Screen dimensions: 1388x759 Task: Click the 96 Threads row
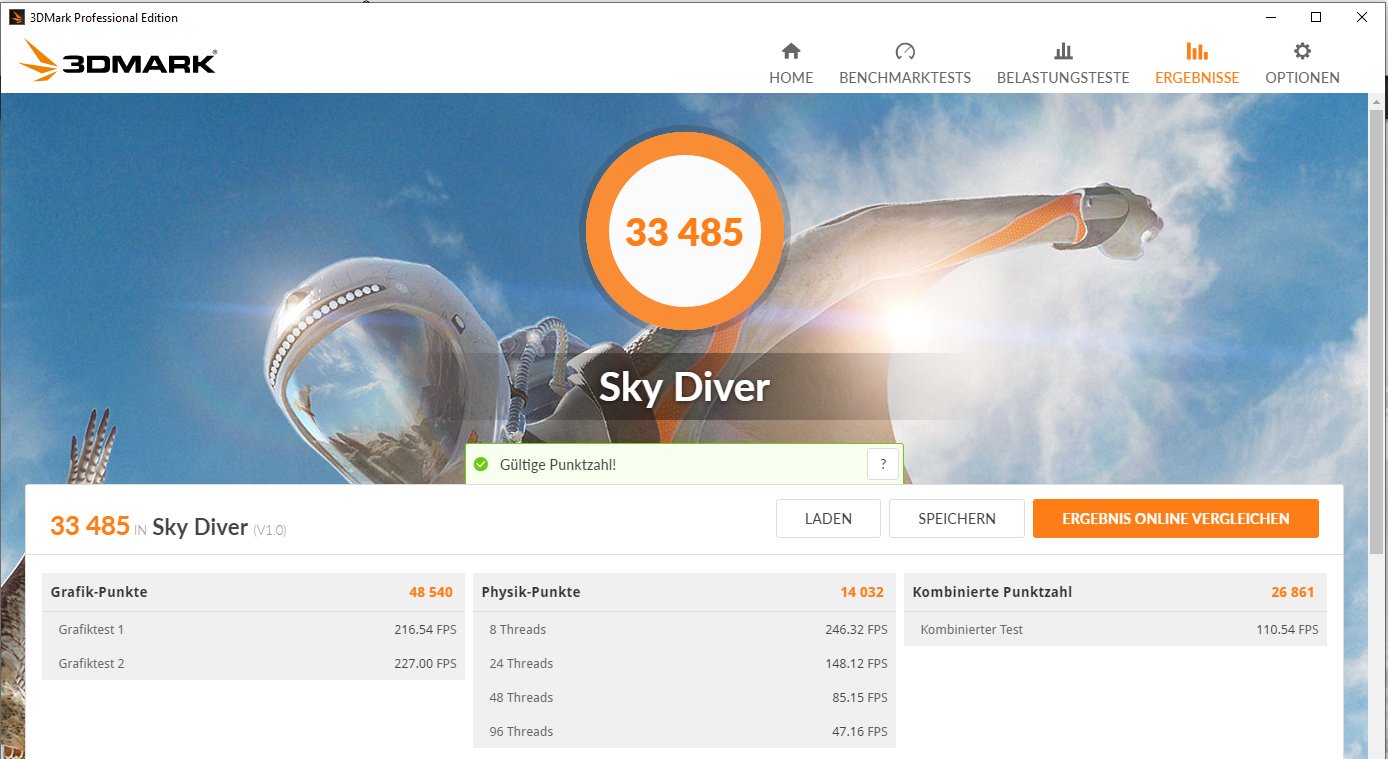pos(684,732)
